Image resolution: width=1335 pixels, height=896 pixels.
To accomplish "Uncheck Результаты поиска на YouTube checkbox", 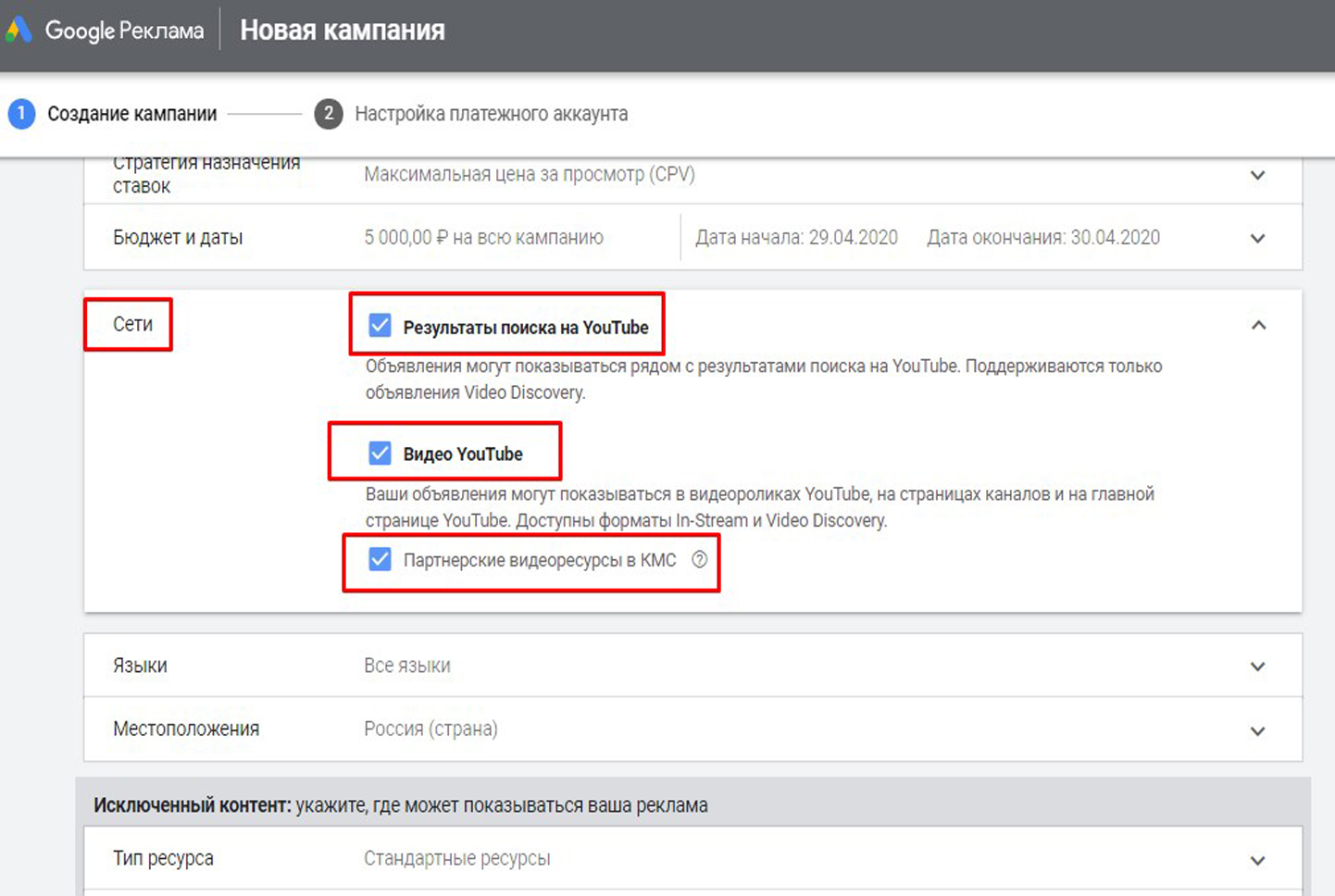I will coord(380,326).
